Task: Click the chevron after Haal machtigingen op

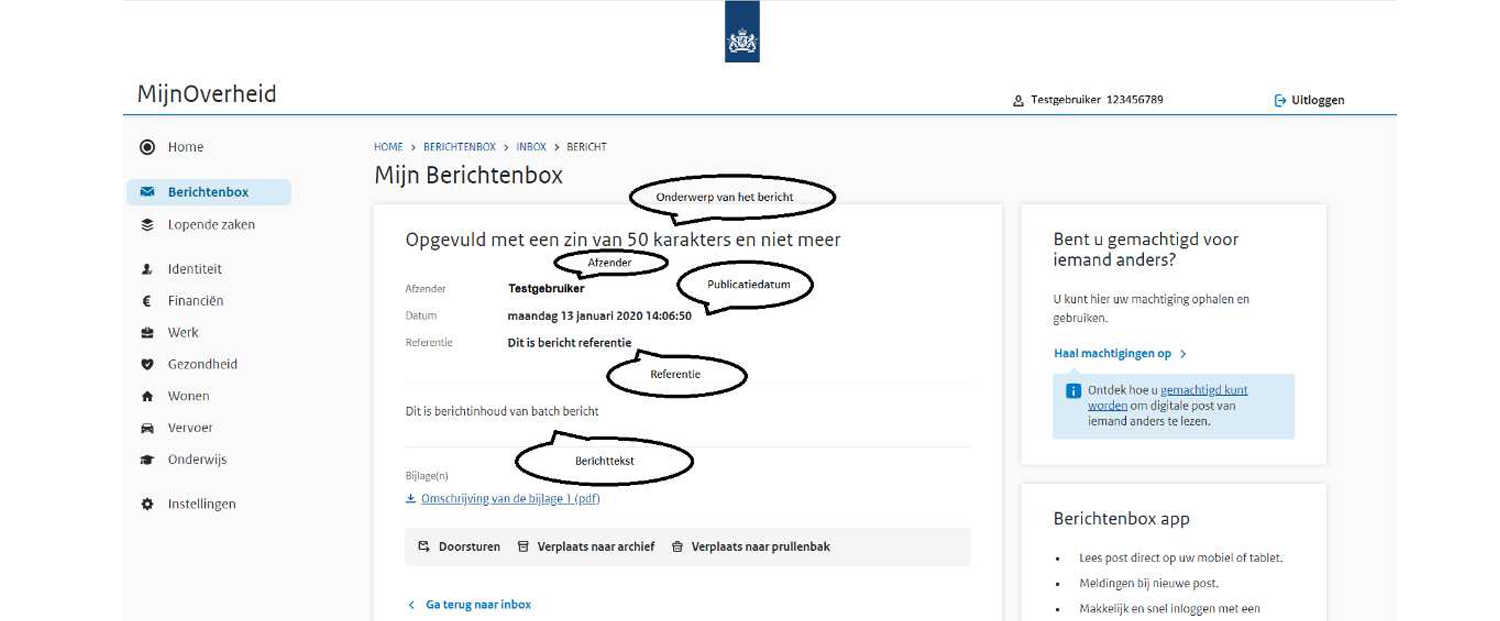Action: [x=1183, y=354]
